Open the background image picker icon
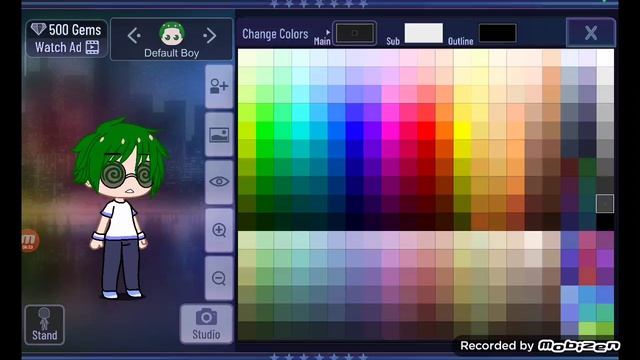Image resolution: width=640 pixels, height=360 pixels. (219, 135)
